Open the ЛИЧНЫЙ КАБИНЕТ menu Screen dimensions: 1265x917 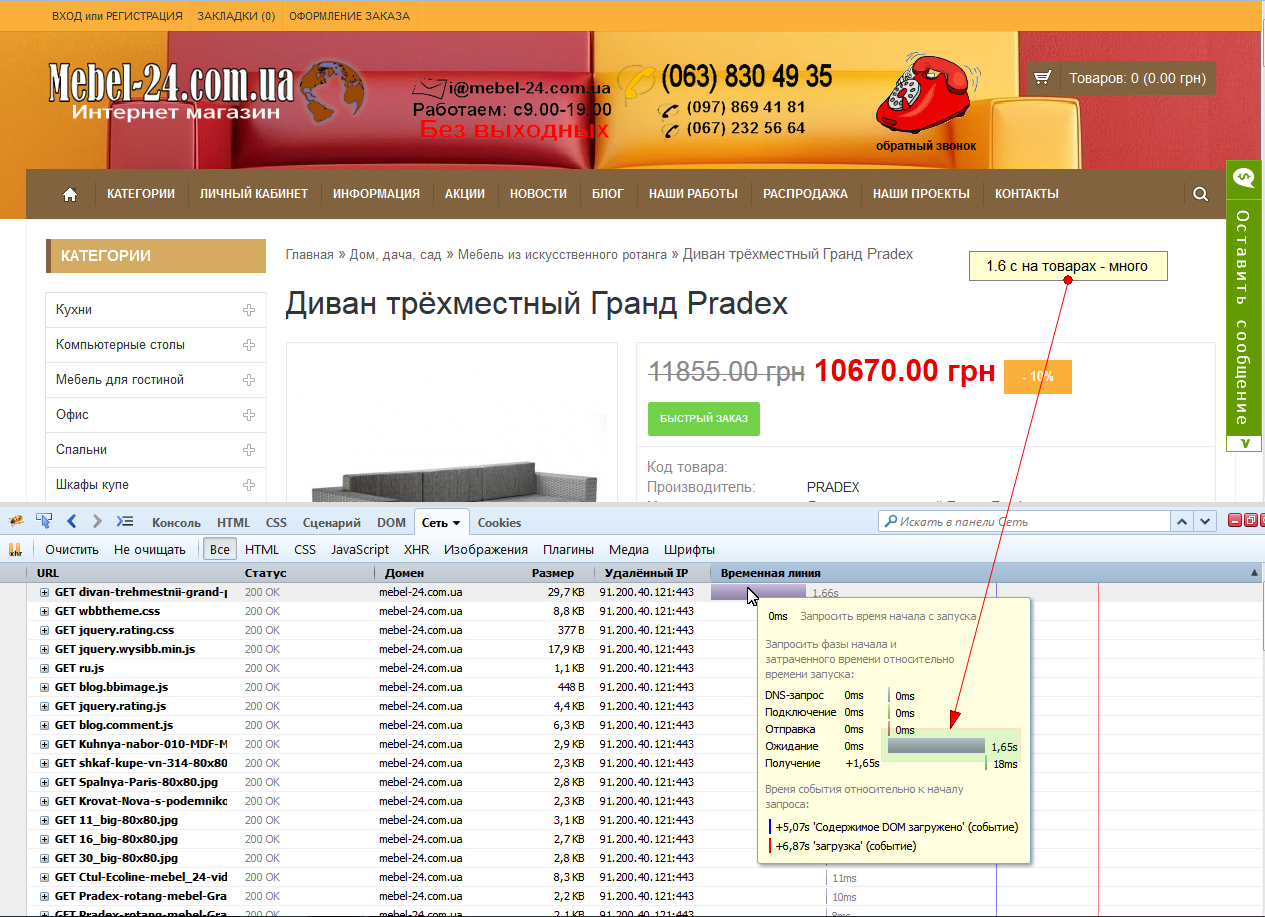pyautogui.click(x=254, y=194)
